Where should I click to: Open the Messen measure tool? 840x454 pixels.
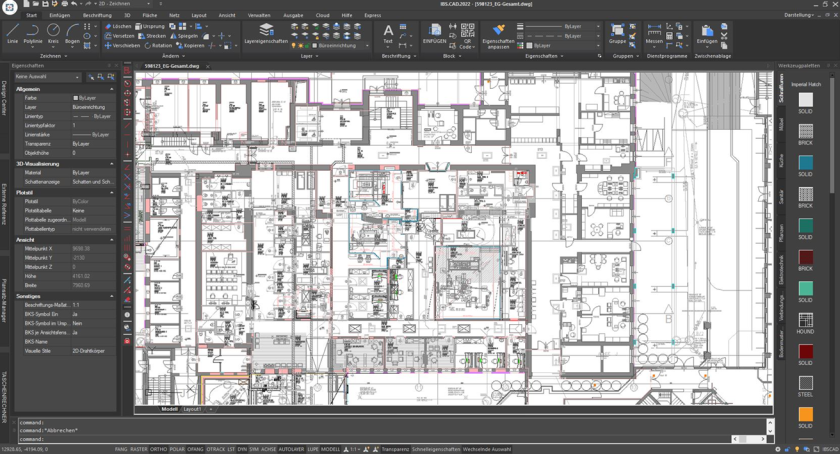pyautogui.click(x=654, y=34)
